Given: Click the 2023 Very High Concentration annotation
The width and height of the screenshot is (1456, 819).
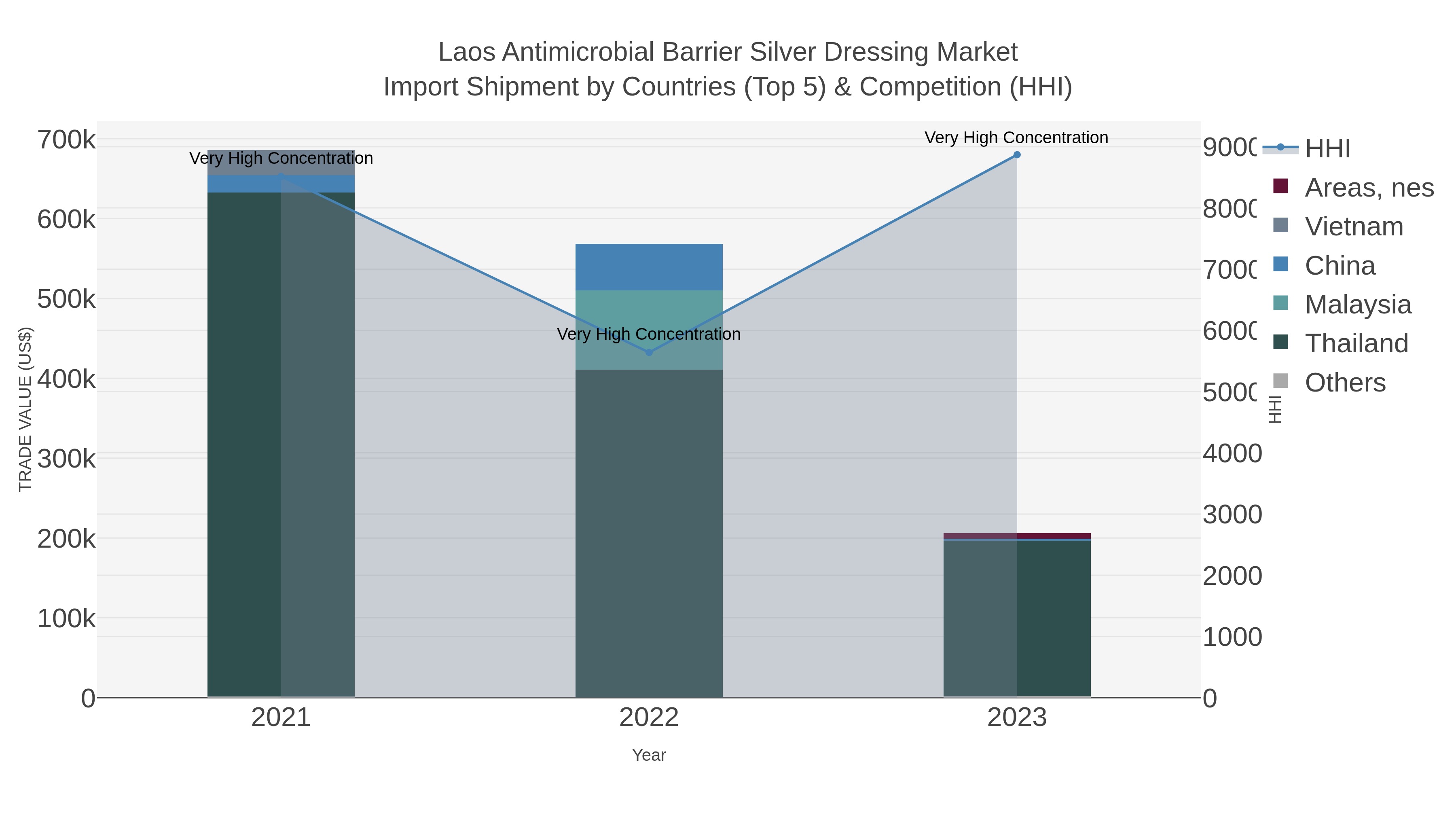Looking at the screenshot, I should pyautogui.click(x=1017, y=138).
